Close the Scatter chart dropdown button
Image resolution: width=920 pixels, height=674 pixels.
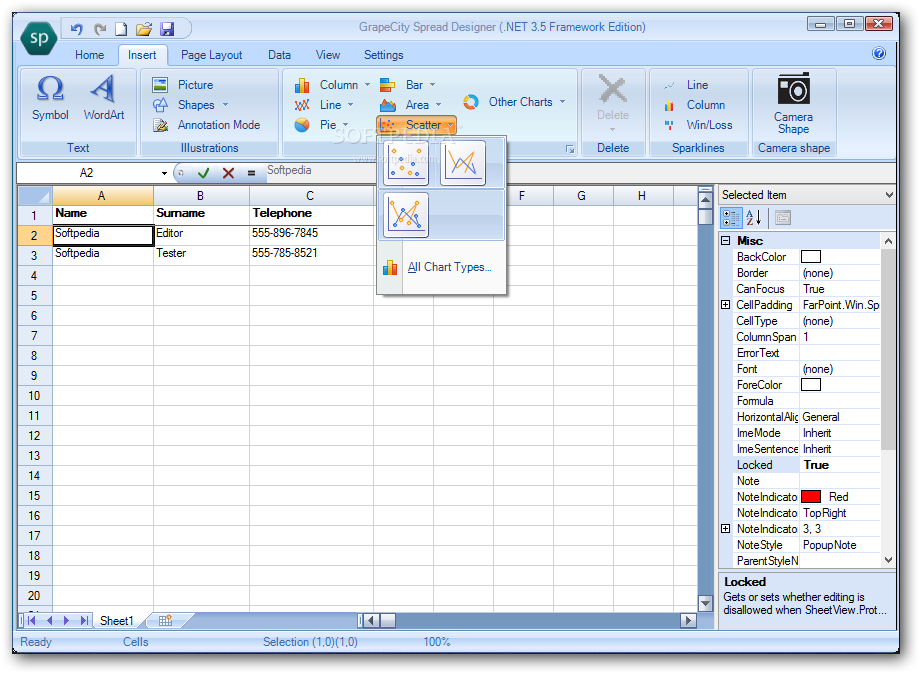[x=417, y=125]
